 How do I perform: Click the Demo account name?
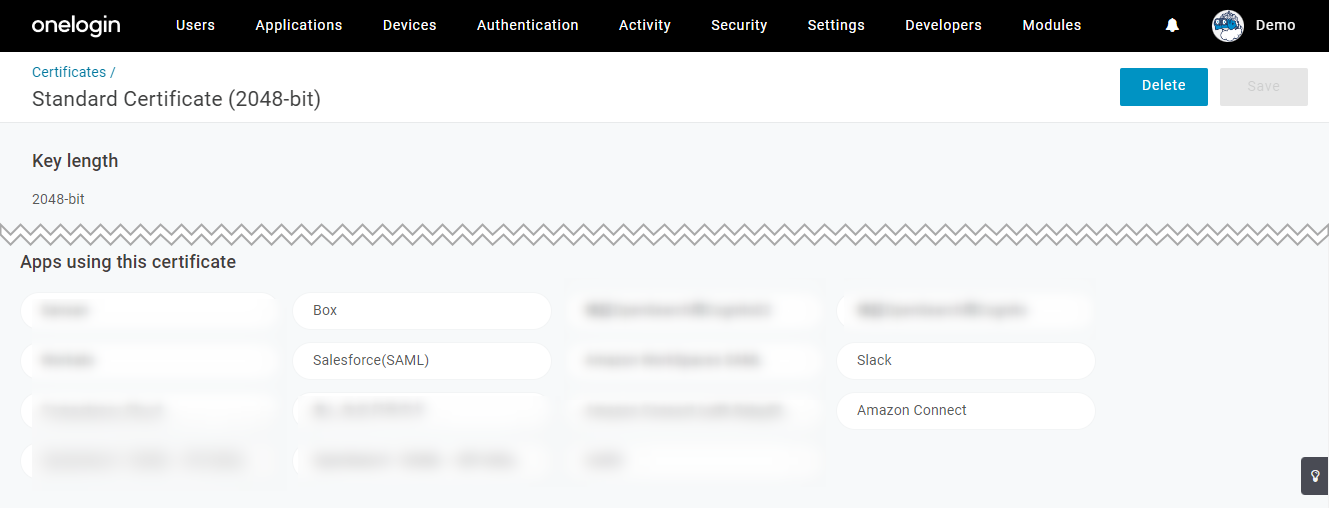(1276, 25)
